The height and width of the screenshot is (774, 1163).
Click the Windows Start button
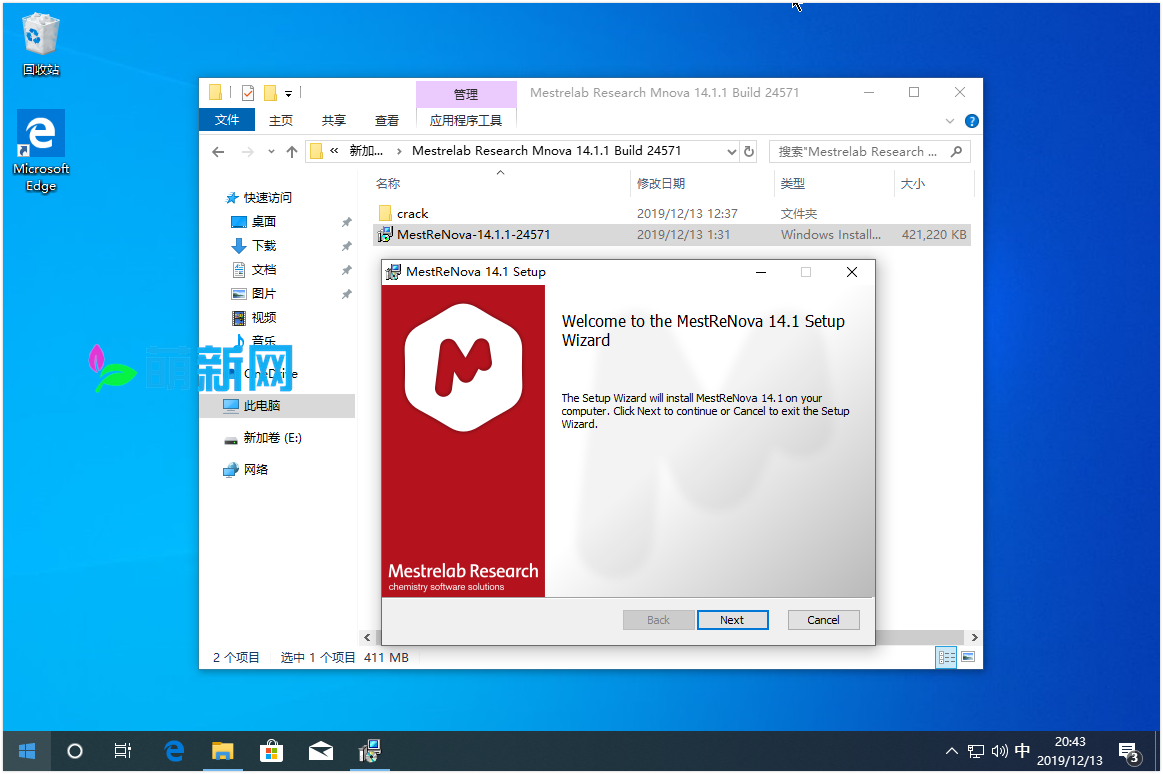pos(27,751)
